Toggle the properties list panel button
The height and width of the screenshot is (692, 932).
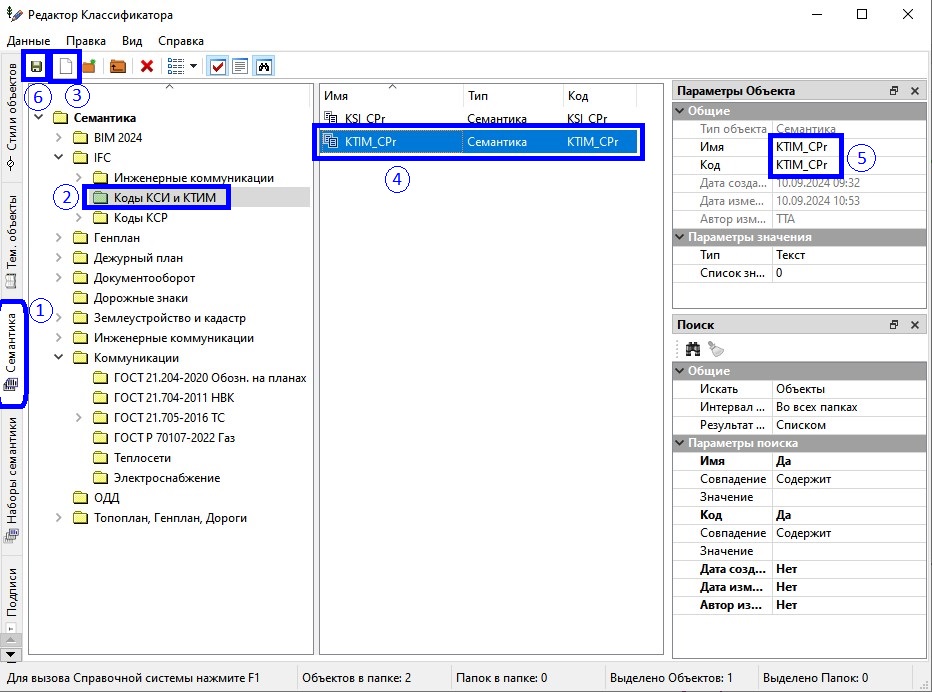click(x=240, y=67)
